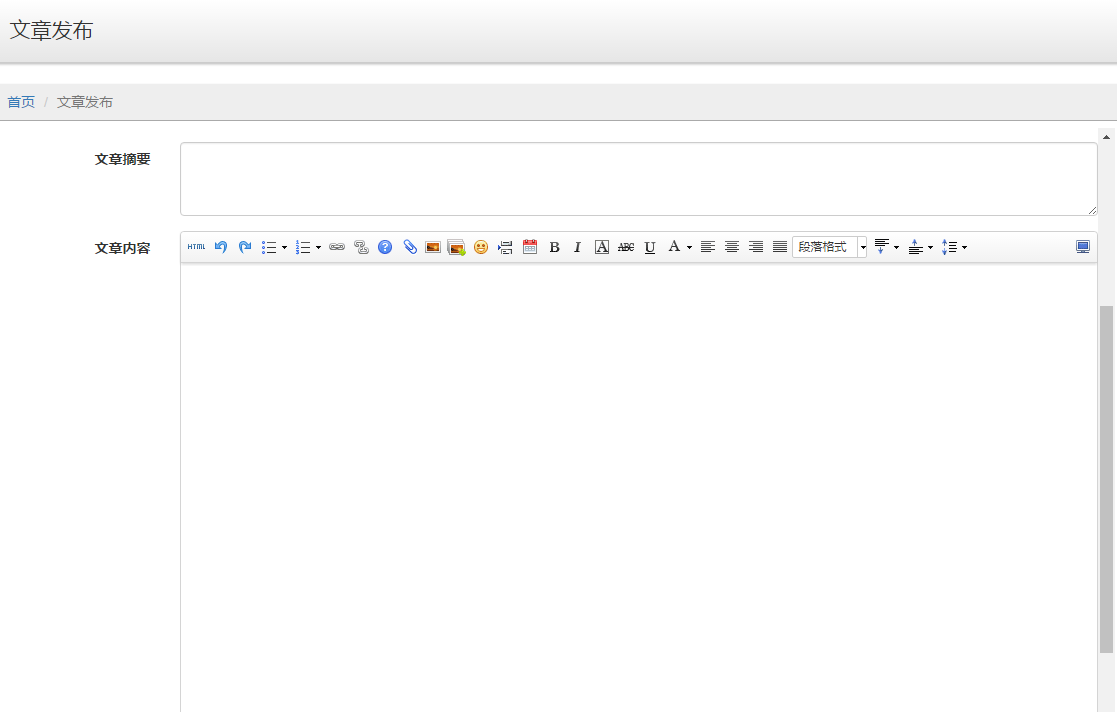The height and width of the screenshot is (712, 1117).
Task: Click the 文章内容 field label
Action: click(123, 248)
